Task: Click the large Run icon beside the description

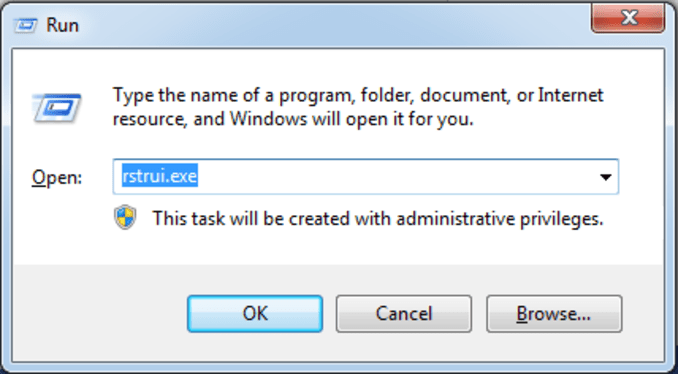Action: (x=57, y=108)
